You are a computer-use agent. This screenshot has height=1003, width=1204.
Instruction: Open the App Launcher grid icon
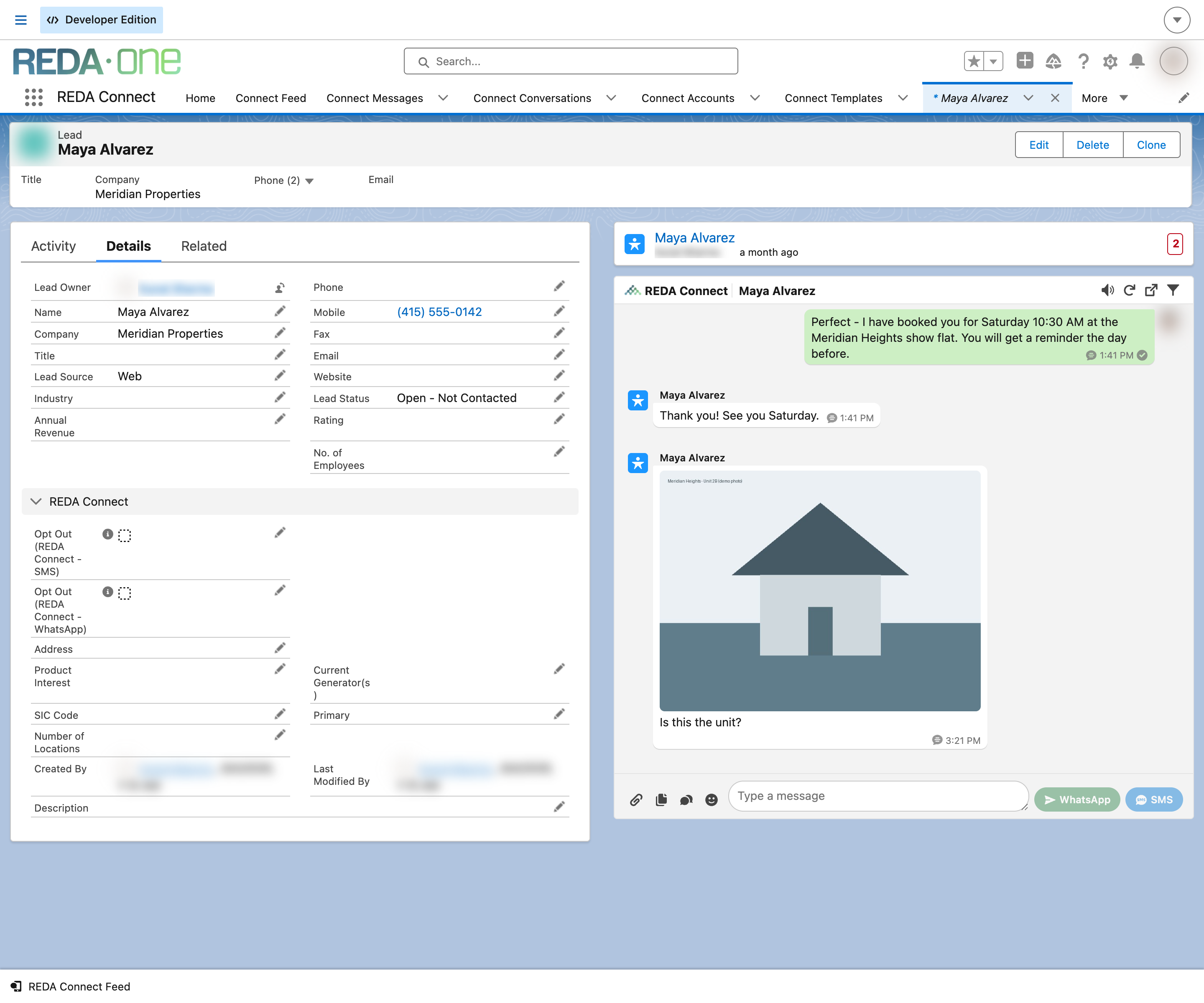[34, 97]
